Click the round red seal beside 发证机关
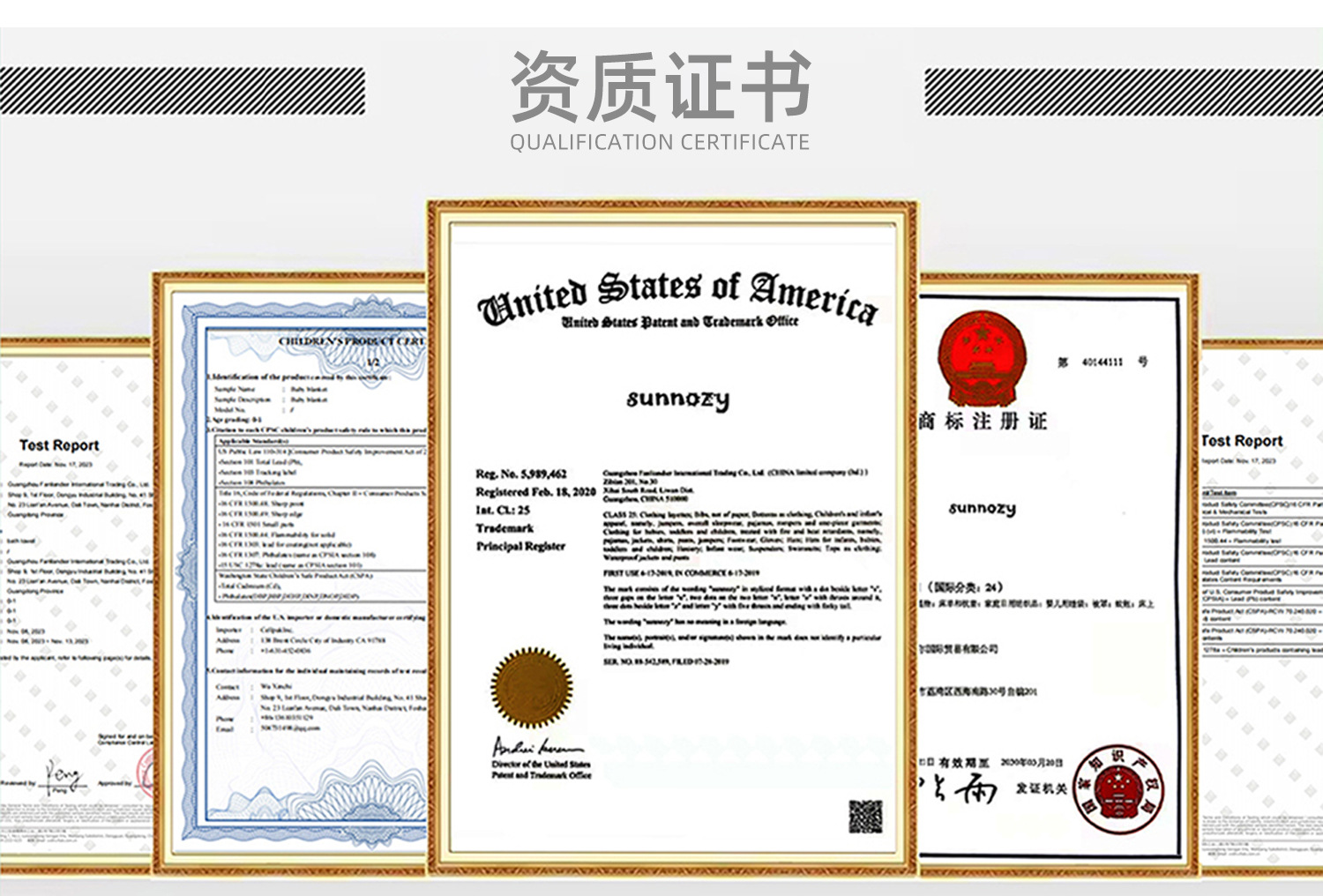The height and width of the screenshot is (896, 1323). [x=1119, y=789]
